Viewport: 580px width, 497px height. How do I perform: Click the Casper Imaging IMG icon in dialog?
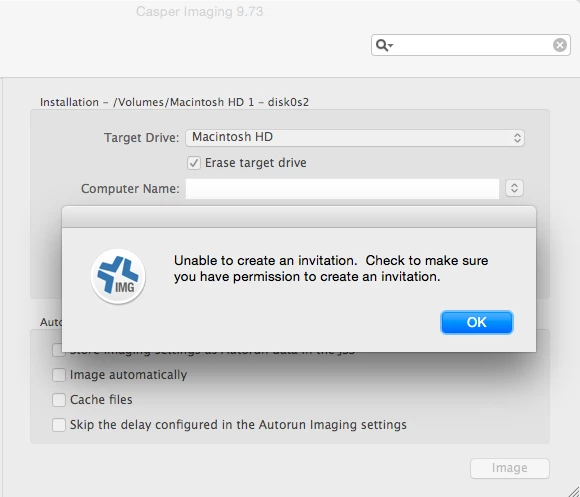pyautogui.click(x=118, y=277)
